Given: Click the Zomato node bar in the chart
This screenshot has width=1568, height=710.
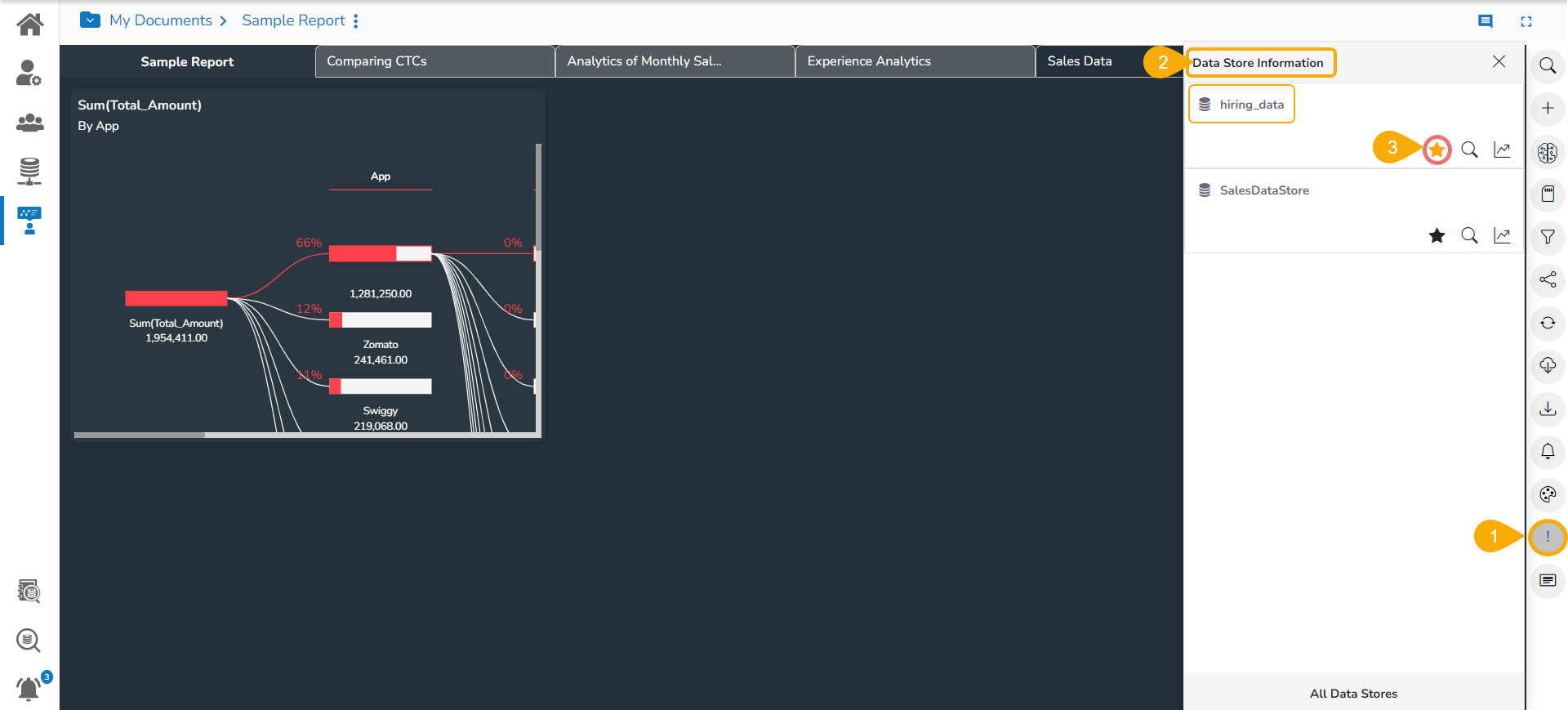Looking at the screenshot, I should [x=381, y=319].
